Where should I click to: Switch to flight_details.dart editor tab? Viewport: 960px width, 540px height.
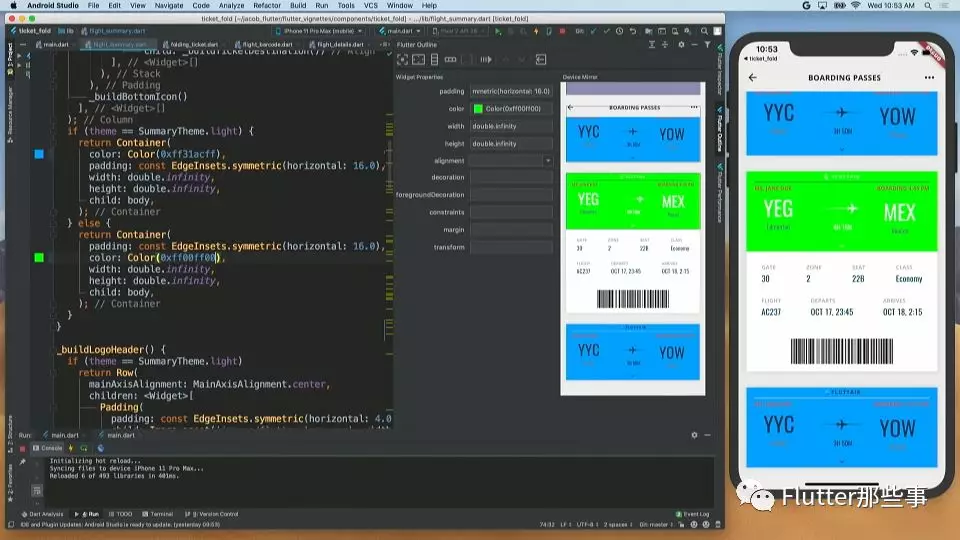[337, 45]
